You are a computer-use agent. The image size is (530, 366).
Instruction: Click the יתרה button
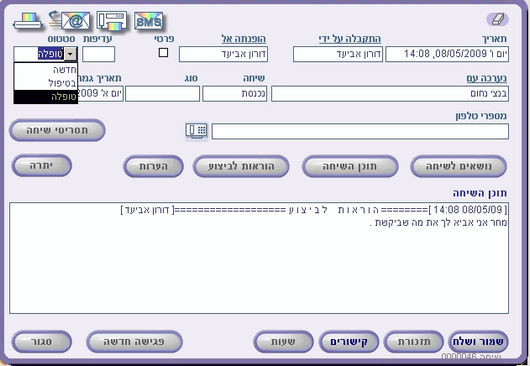(42, 165)
